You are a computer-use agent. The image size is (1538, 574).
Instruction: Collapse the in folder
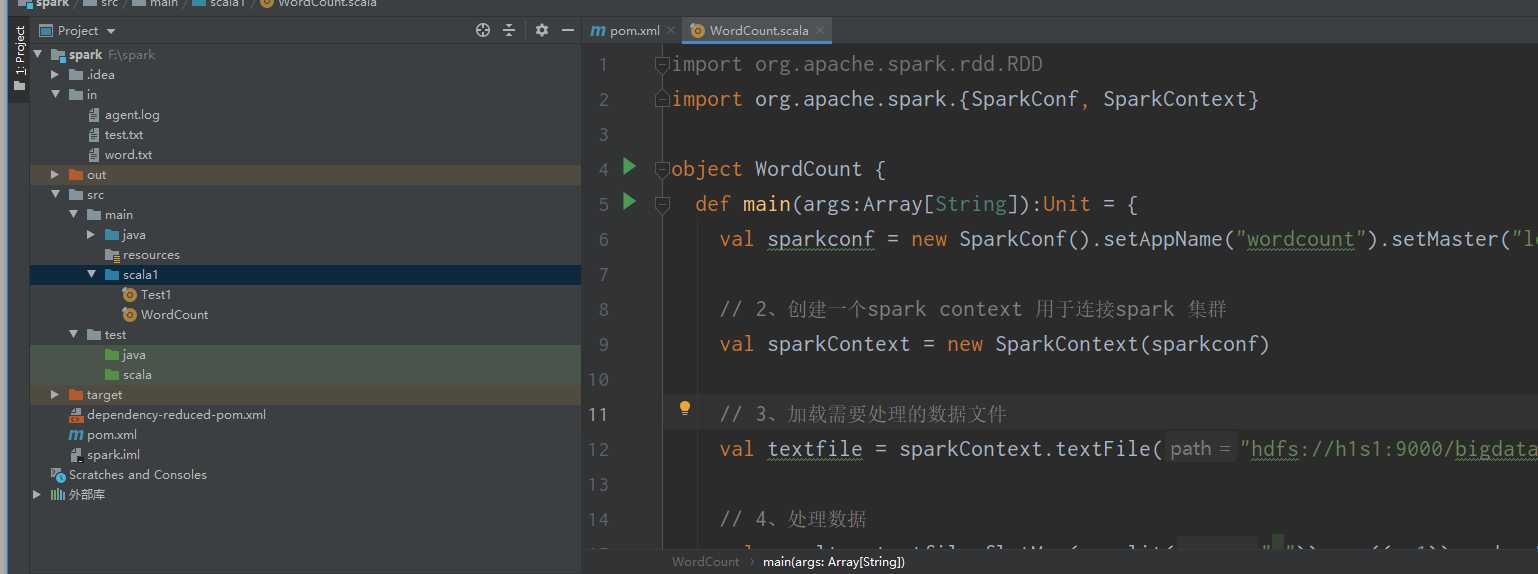click(x=56, y=95)
